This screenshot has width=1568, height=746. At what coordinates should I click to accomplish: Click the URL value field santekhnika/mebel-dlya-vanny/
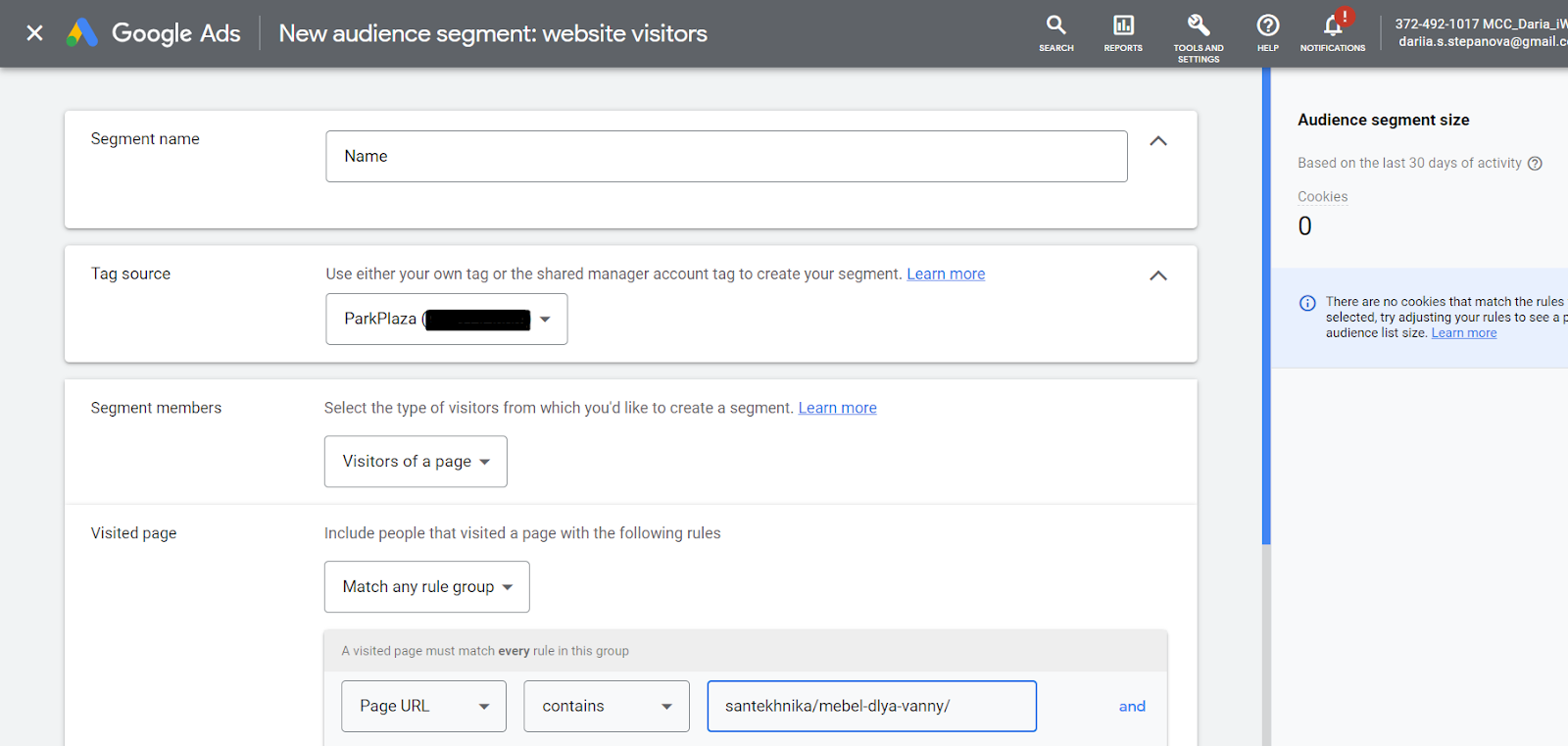(871, 707)
